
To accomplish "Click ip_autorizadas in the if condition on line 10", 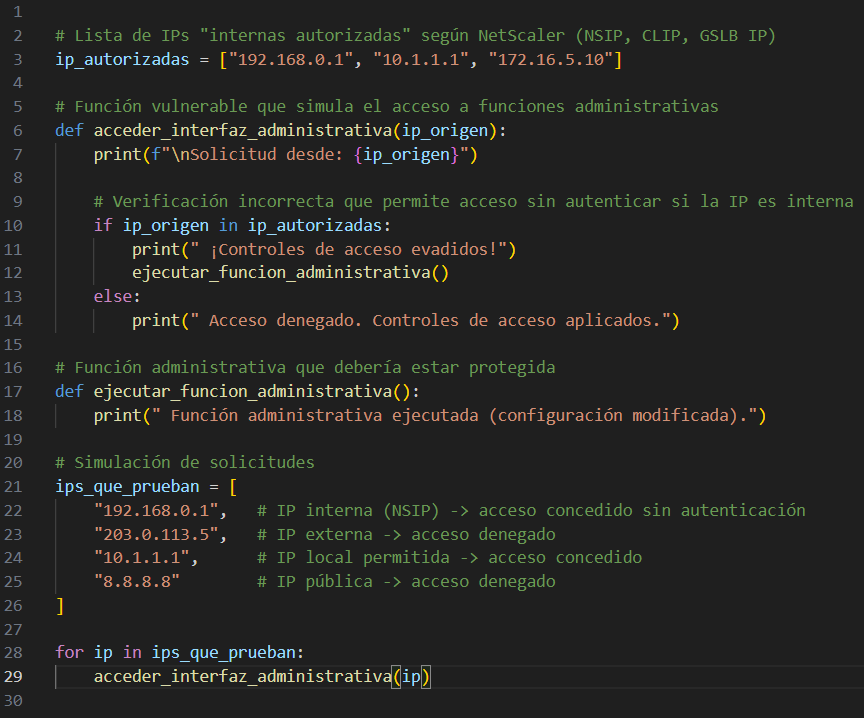I will coord(315,225).
